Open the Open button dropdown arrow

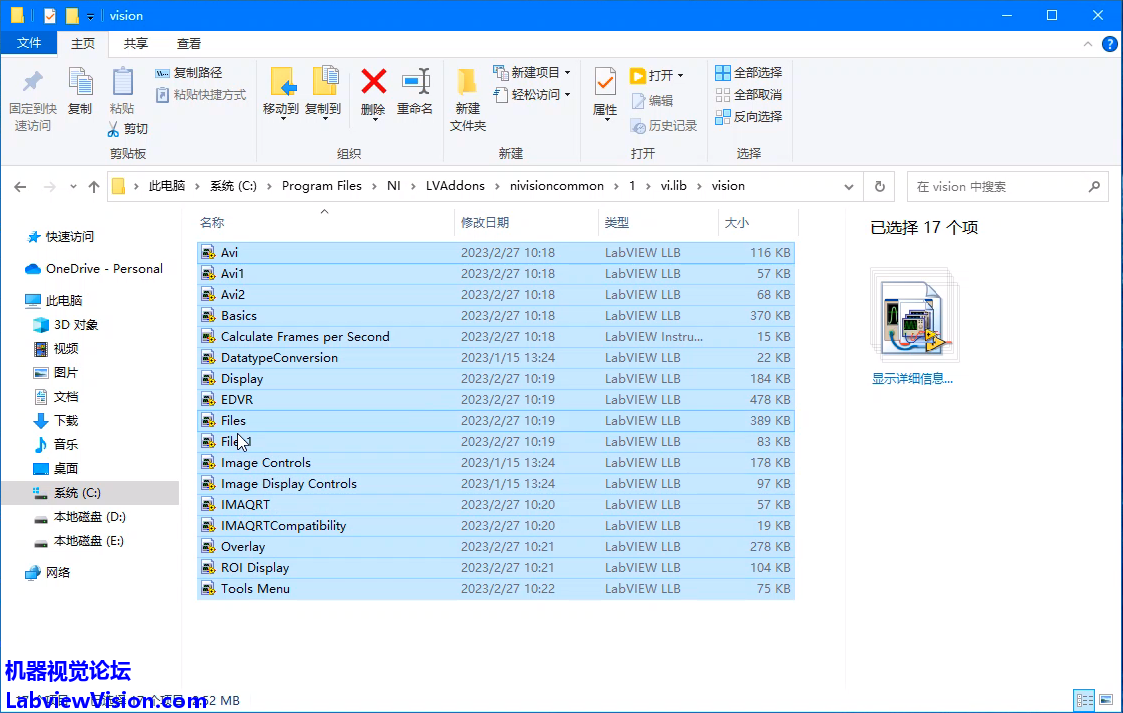680,75
